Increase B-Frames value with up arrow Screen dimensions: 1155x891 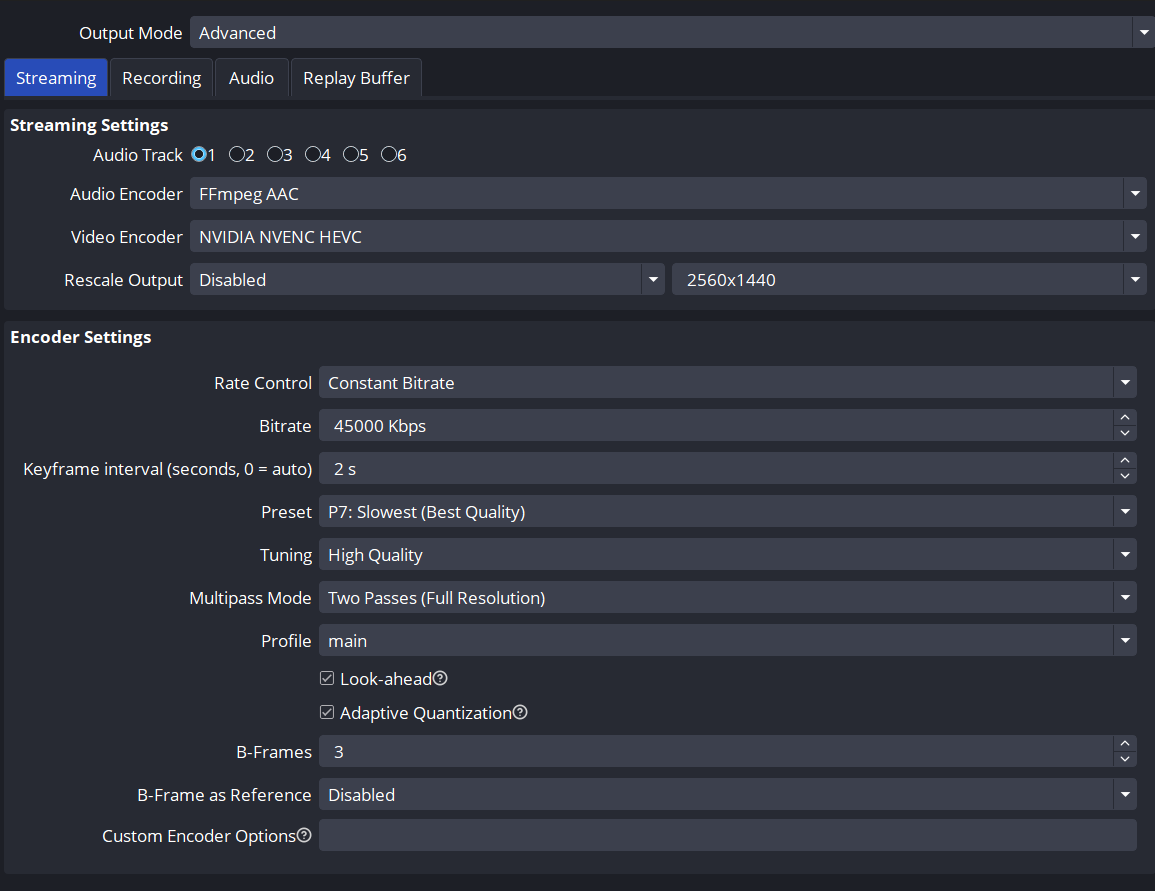[1125, 744]
